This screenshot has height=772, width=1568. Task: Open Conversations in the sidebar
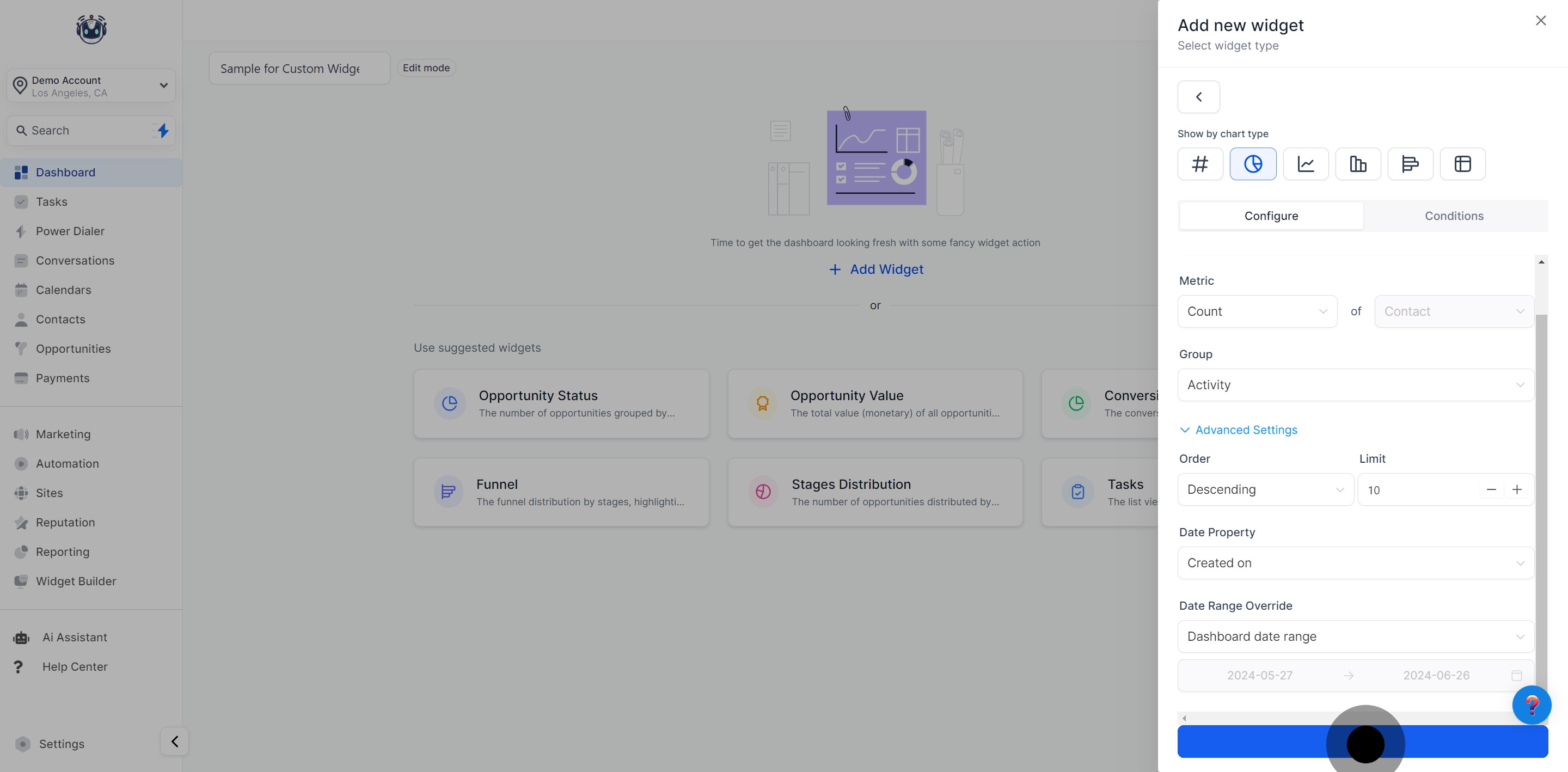pyautogui.click(x=91, y=261)
